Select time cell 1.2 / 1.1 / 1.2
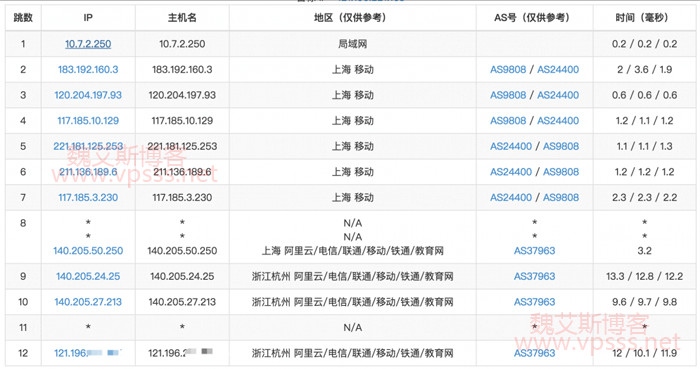The width and height of the screenshot is (700, 369). tap(644, 120)
